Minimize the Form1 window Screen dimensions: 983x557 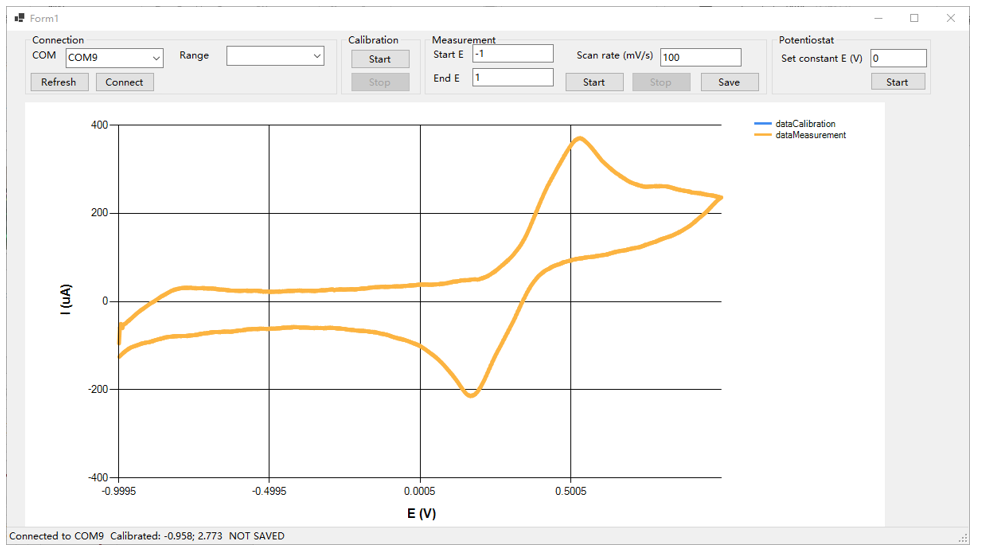click(877, 18)
